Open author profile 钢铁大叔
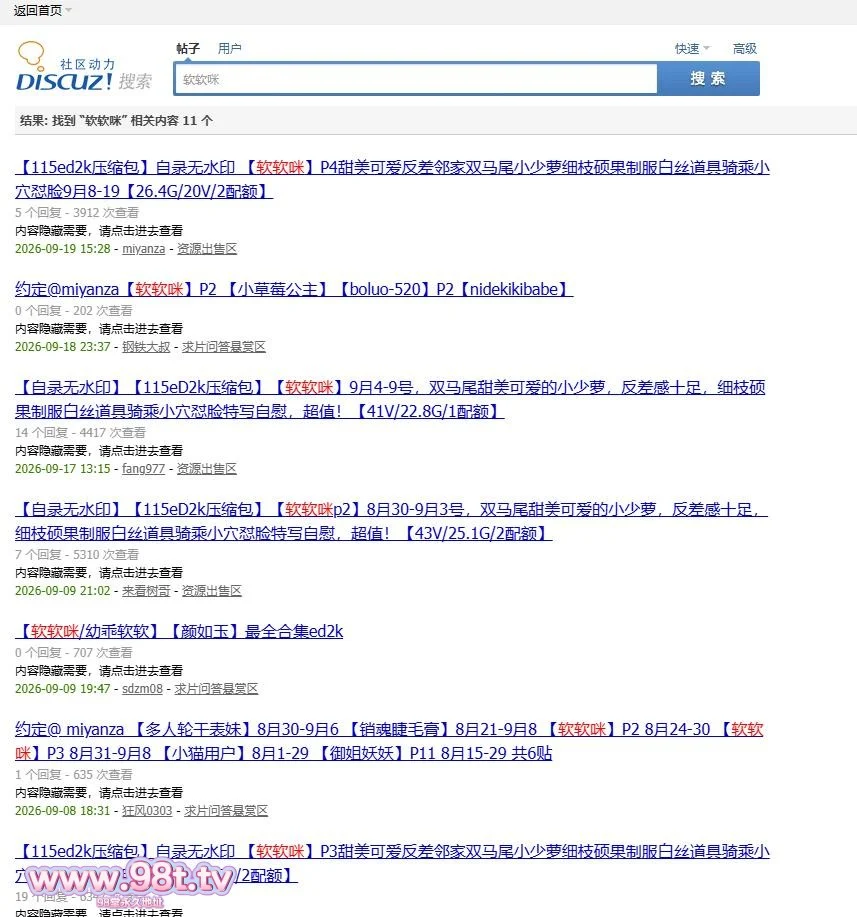The image size is (857, 917). (146, 347)
